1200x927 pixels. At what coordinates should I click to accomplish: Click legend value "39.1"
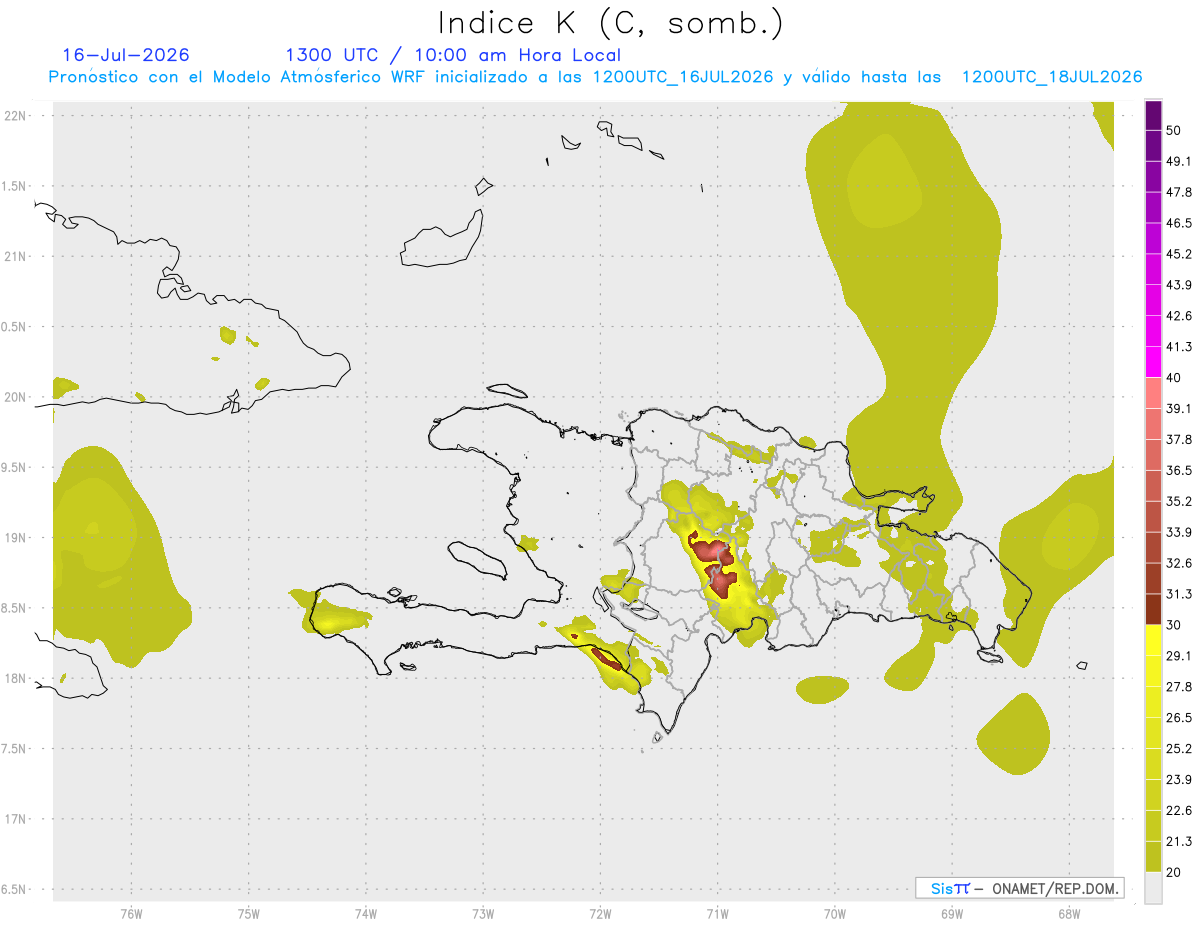1179,409
